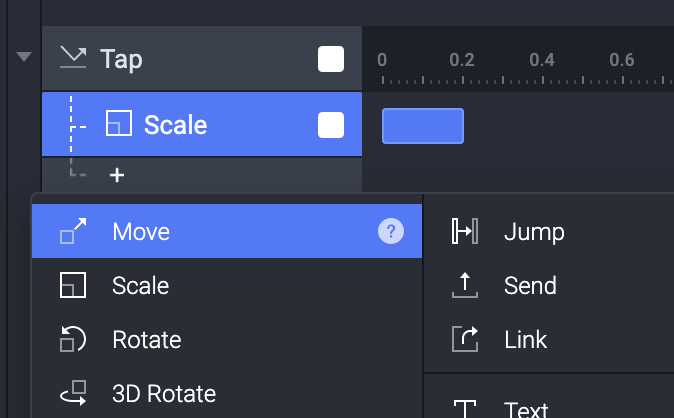
Task: Select the Tap trigger row label
Action: pos(121,59)
